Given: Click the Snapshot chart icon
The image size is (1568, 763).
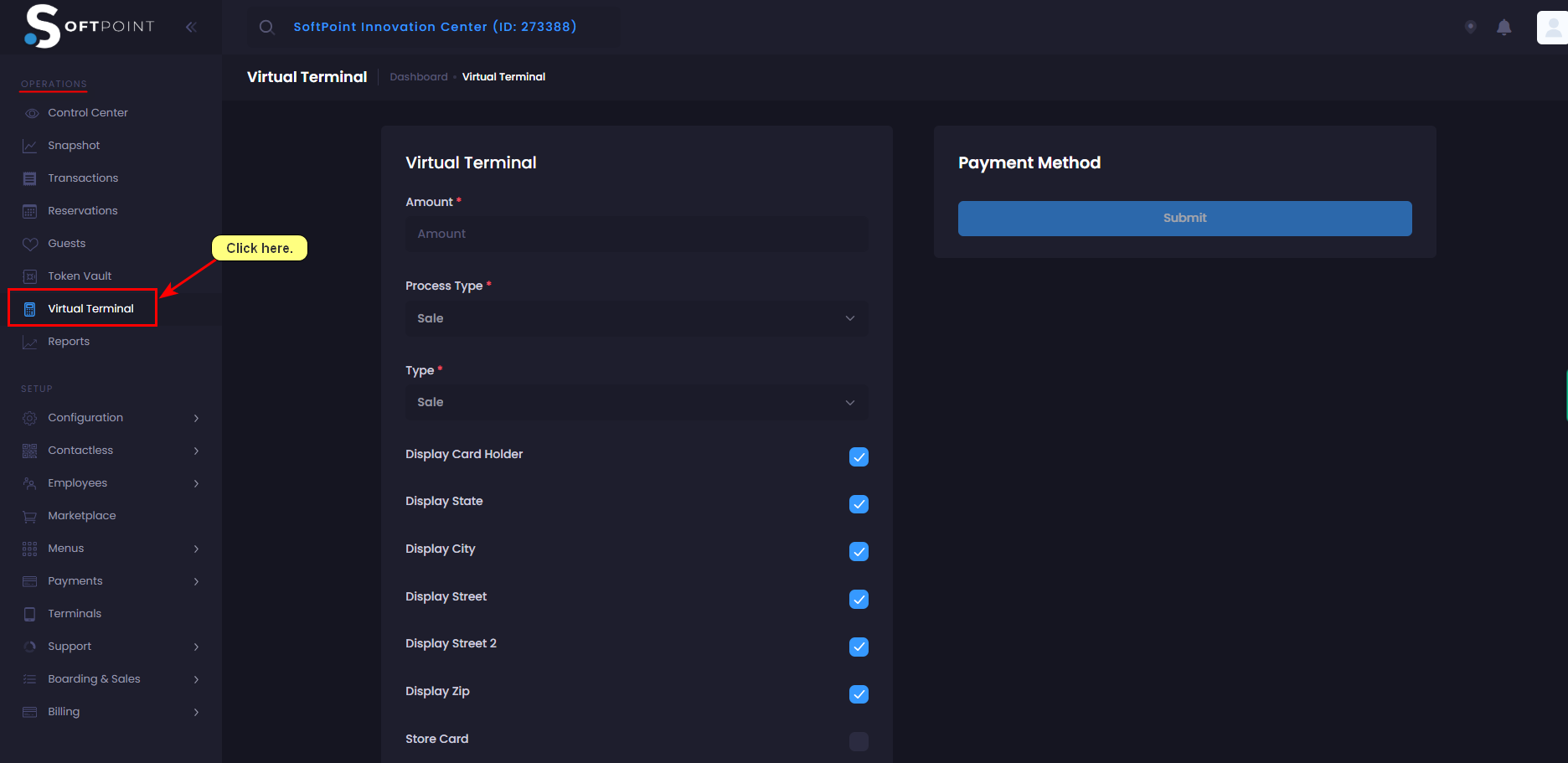Looking at the screenshot, I should click(30, 146).
